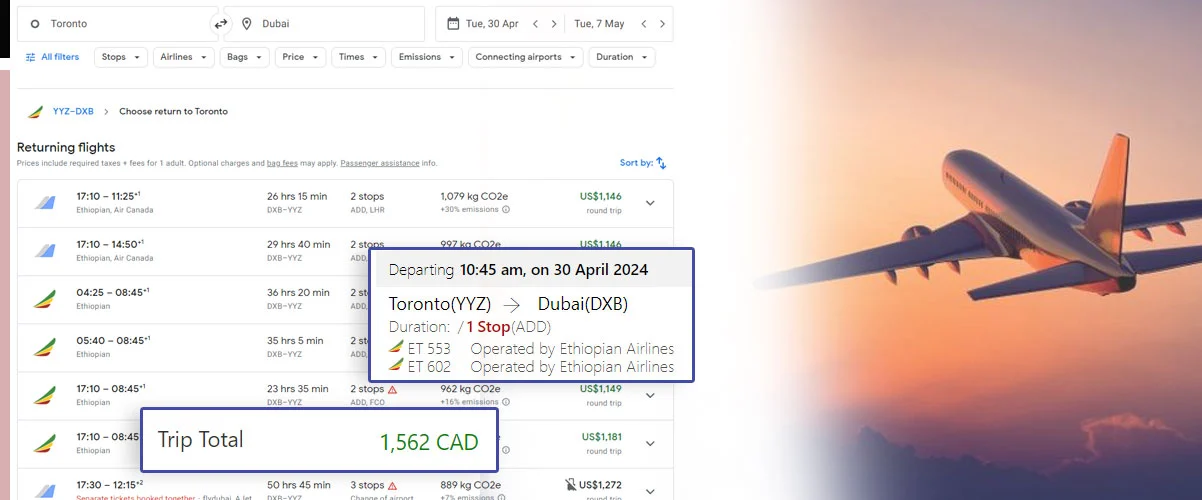Click the Returning flights heading

pos(66,147)
